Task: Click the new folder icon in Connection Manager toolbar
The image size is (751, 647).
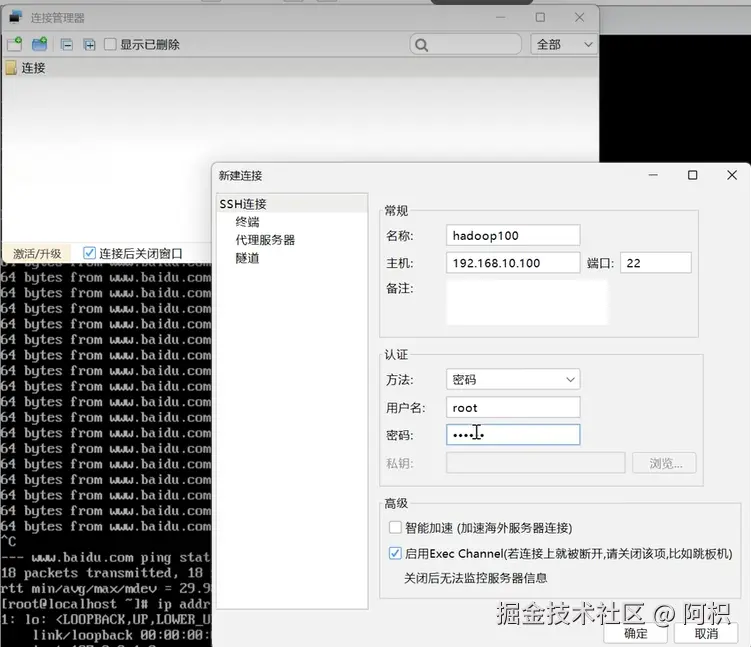Action: (39, 45)
